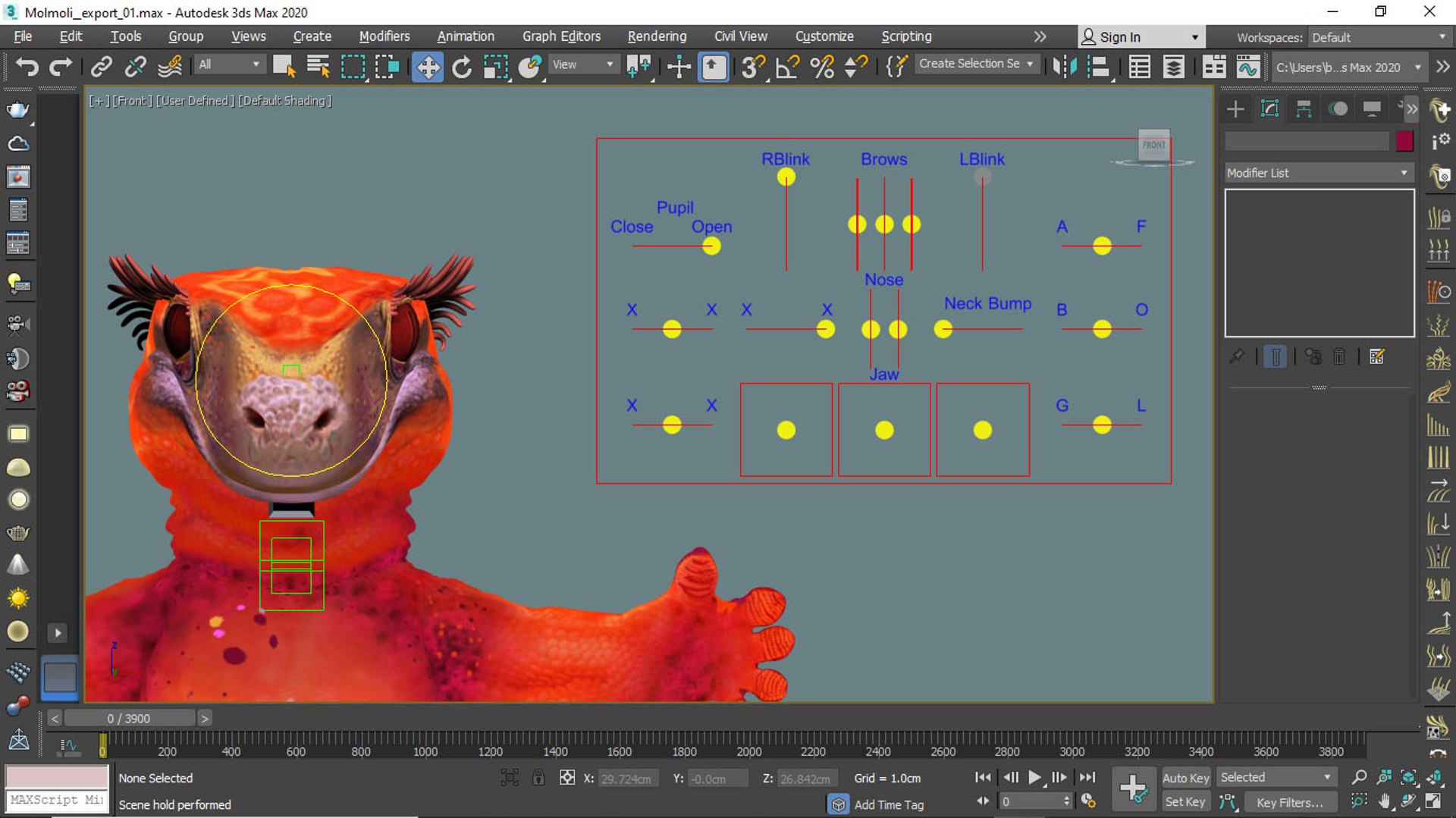The image size is (1456, 818).
Task: Click the Mirror tool icon
Action: pos(1064,67)
